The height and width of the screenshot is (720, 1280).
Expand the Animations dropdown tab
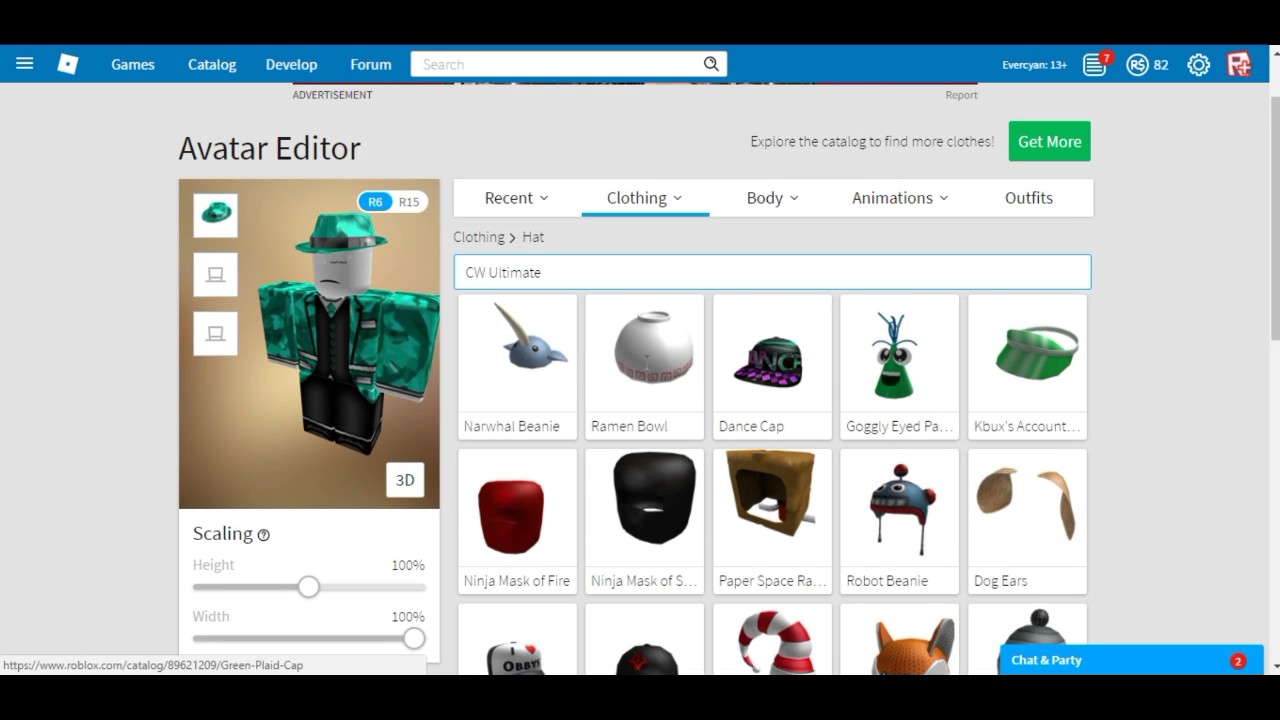900,198
